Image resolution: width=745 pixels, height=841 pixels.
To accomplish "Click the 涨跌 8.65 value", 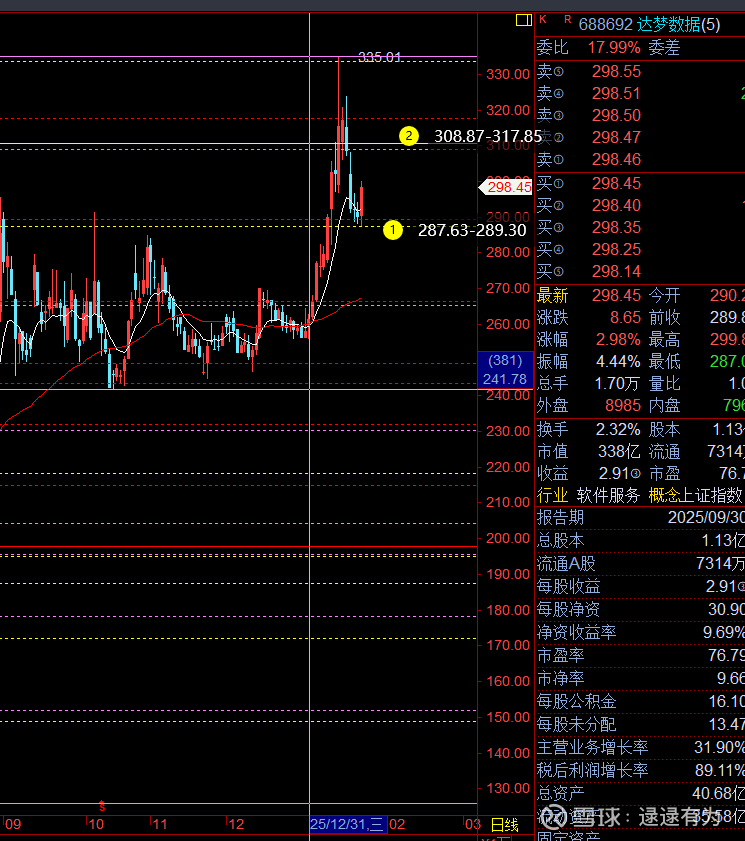I will point(625,318).
